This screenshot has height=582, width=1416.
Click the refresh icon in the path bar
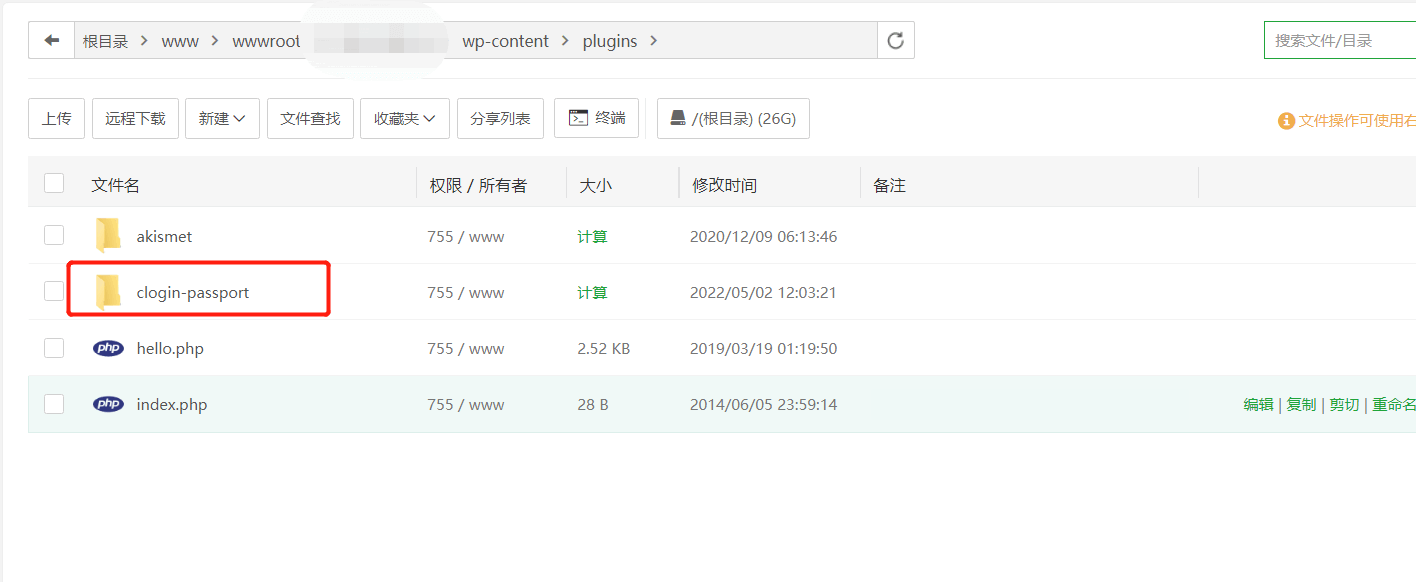[895, 40]
